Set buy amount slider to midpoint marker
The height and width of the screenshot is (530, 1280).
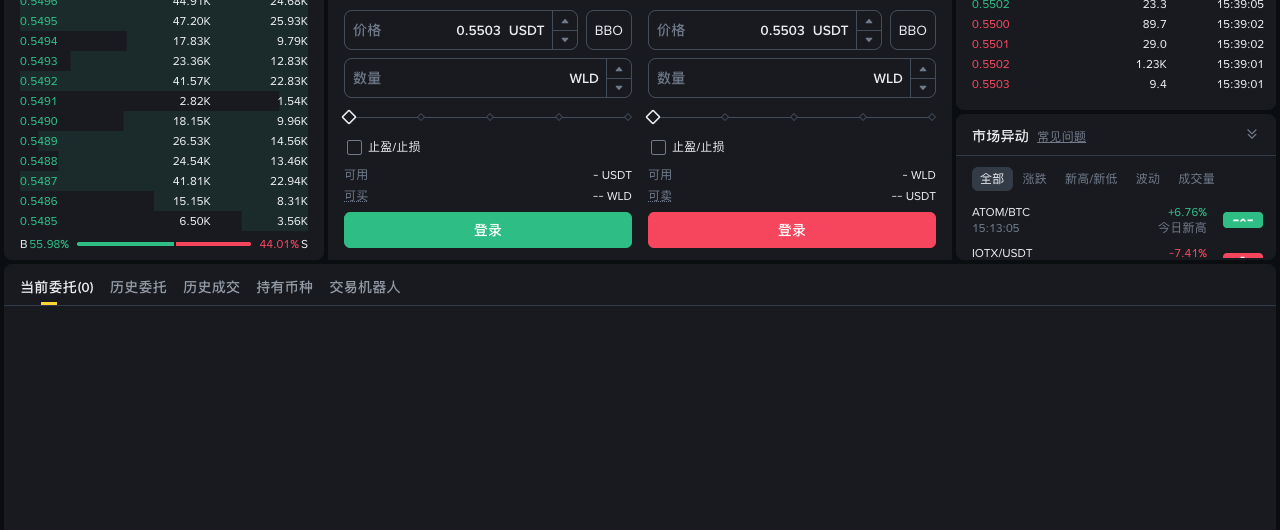click(x=490, y=117)
